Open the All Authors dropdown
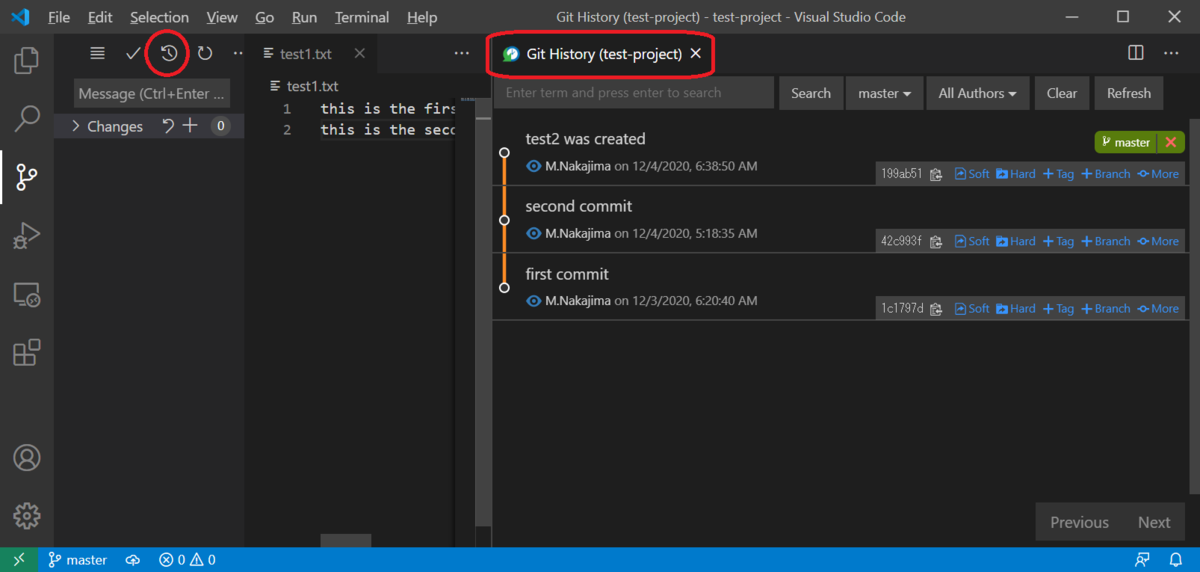This screenshot has width=1200, height=572. point(977,93)
